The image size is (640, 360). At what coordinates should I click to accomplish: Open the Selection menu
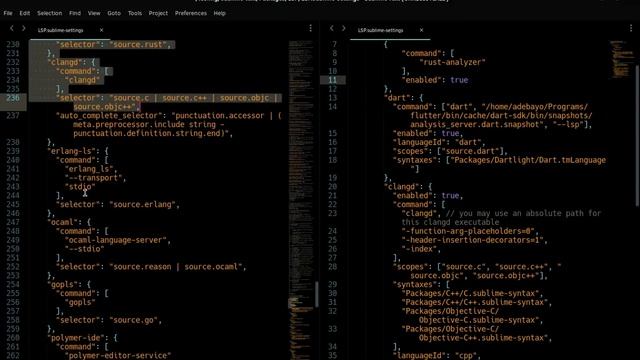point(49,13)
